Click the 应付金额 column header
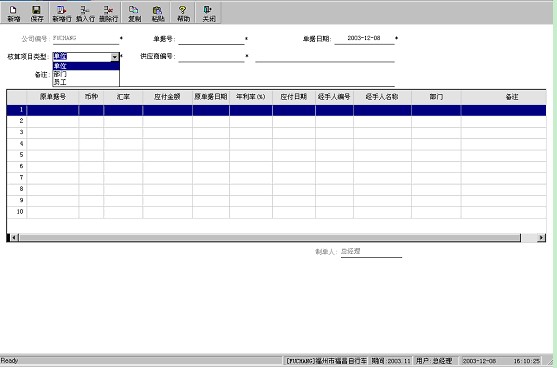Viewport: 557px width, 368px height. (x=167, y=97)
